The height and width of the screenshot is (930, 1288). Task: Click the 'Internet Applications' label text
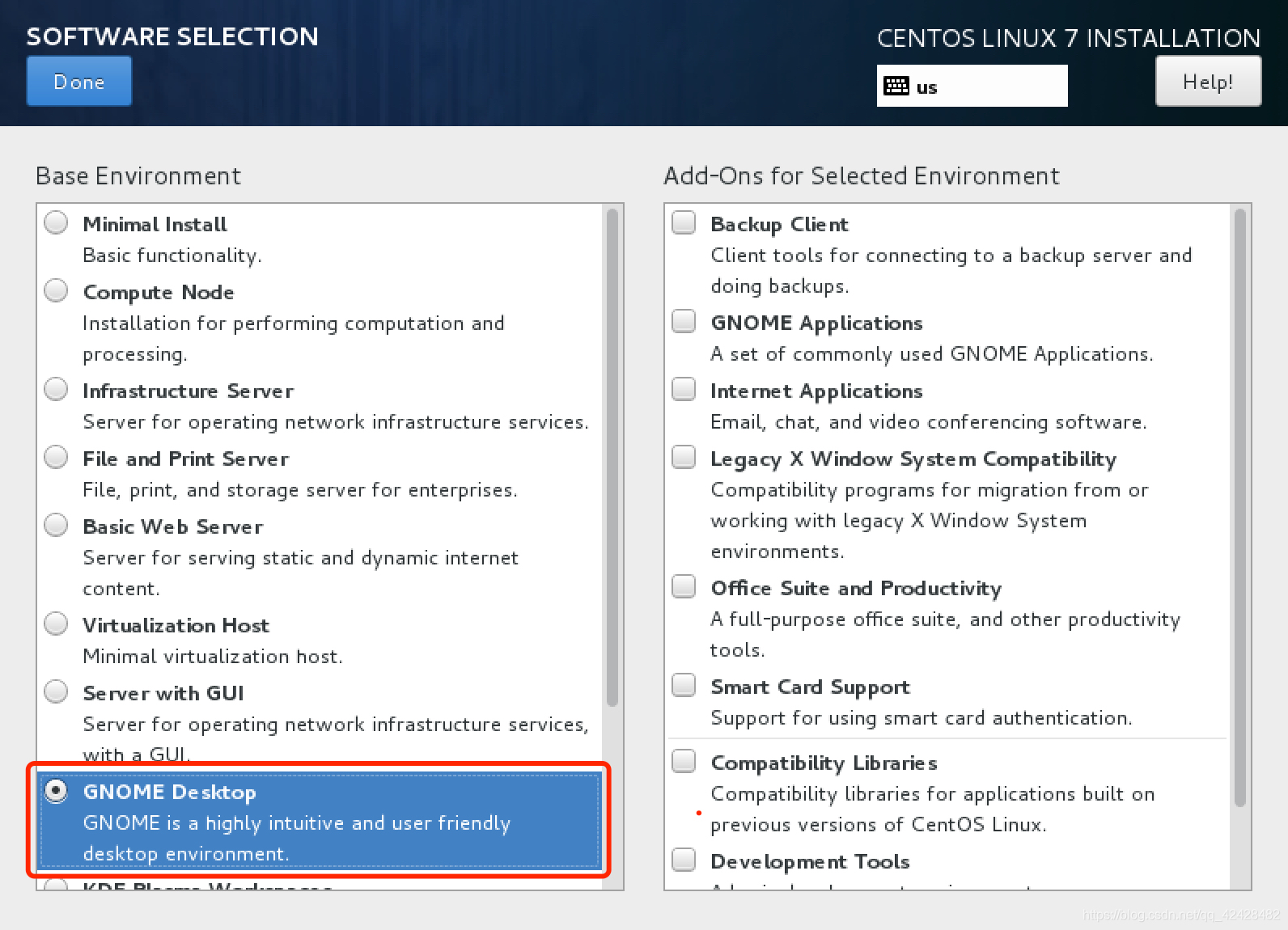coord(817,391)
